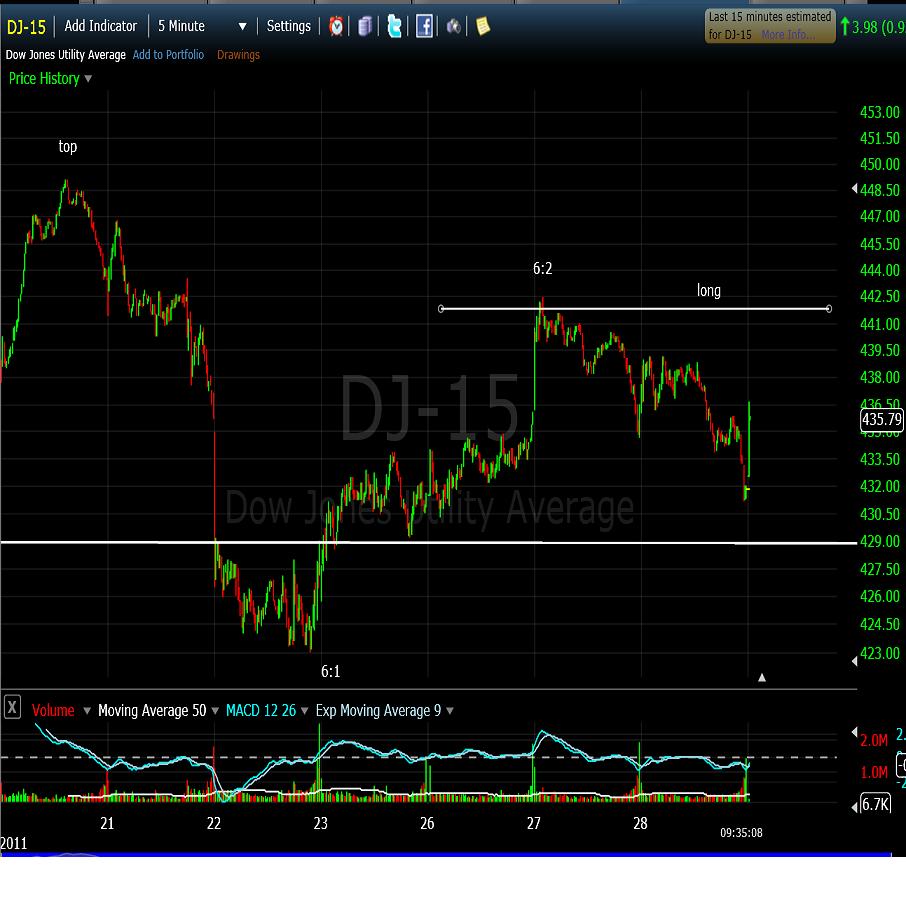Open the yellow sticky note icon
Viewport: 906px width, 897px height.
(x=483, y=26)
